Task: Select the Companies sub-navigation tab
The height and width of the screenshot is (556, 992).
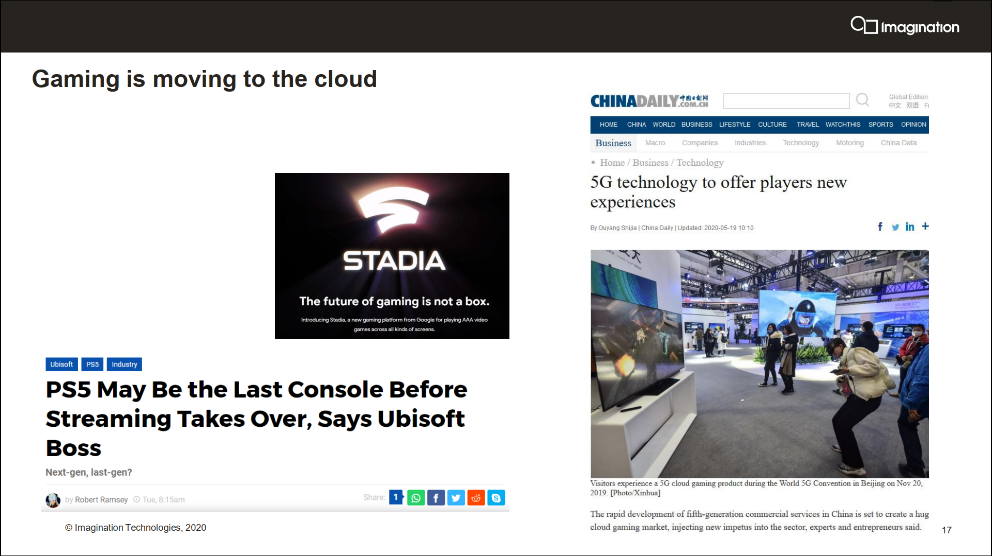Action: click(700, 143)
